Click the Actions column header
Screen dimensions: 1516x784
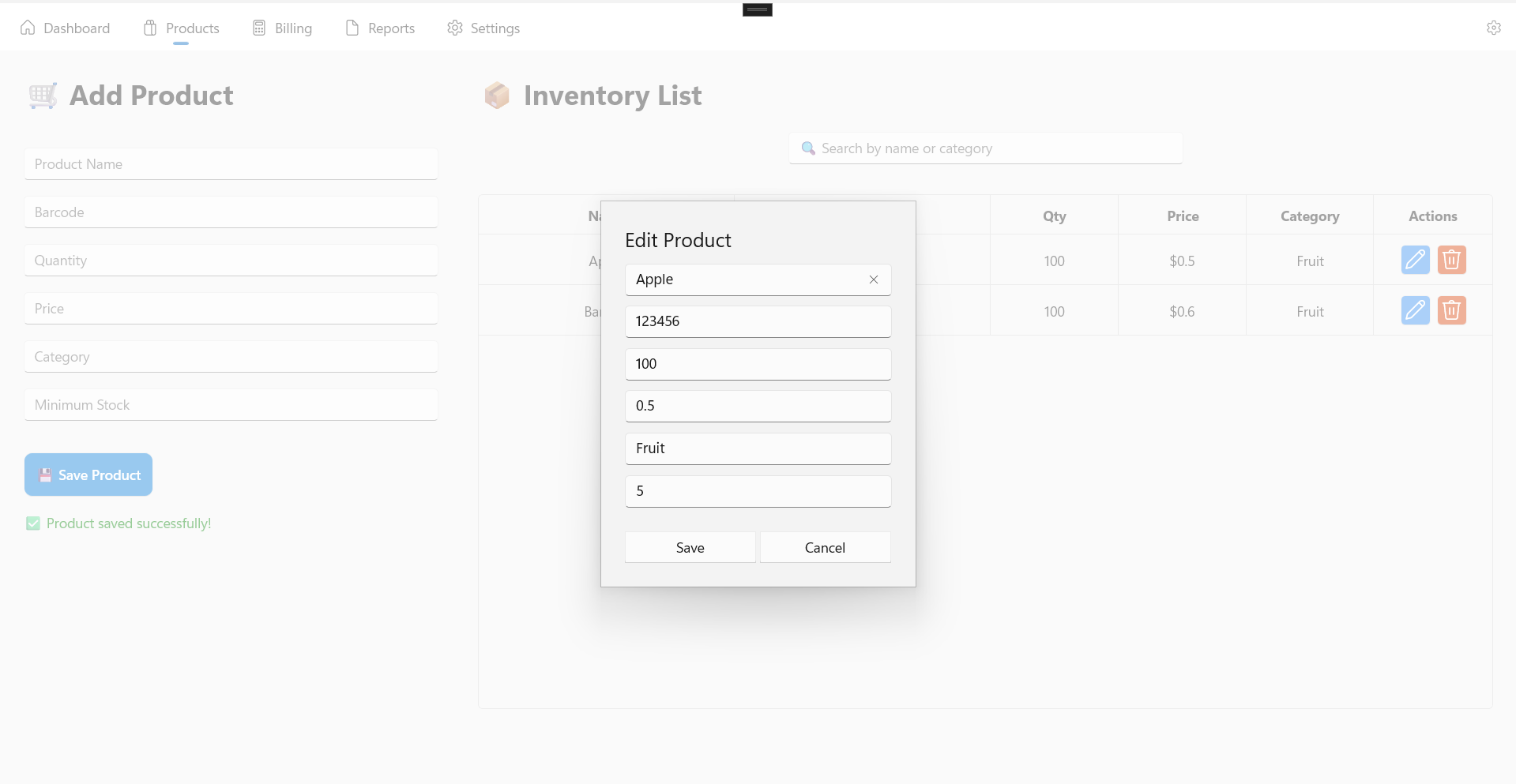[1432, 216]
